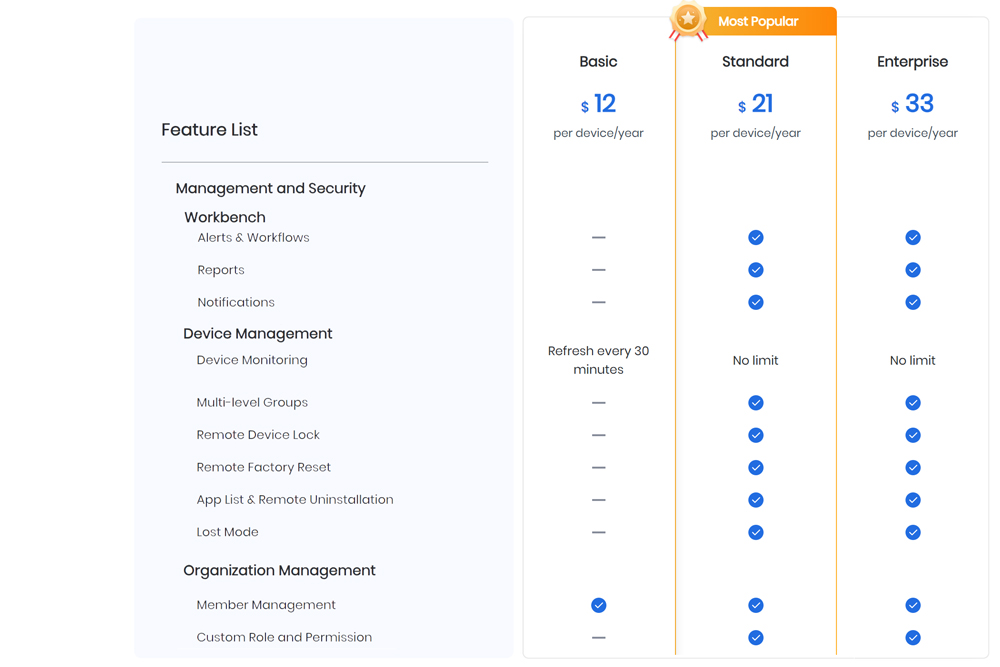Viewport: 1000px width, 667px height.
Task: Click the Custom Role and Permission checkmark under Standard
Action: [755, 637]
